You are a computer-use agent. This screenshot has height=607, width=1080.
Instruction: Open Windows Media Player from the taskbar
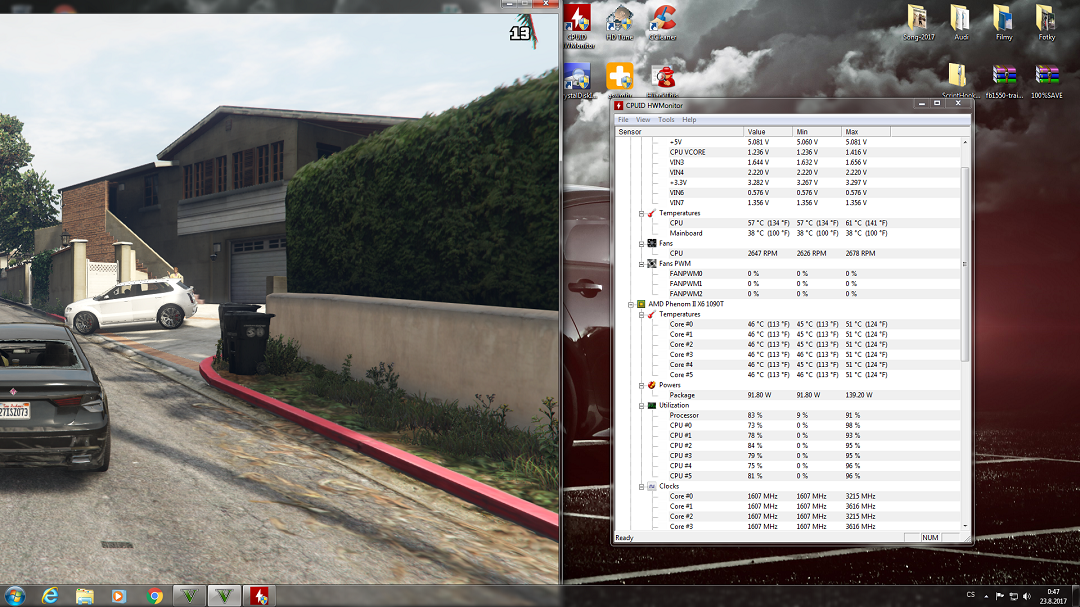pyautogui.click(x=118, y=596)
